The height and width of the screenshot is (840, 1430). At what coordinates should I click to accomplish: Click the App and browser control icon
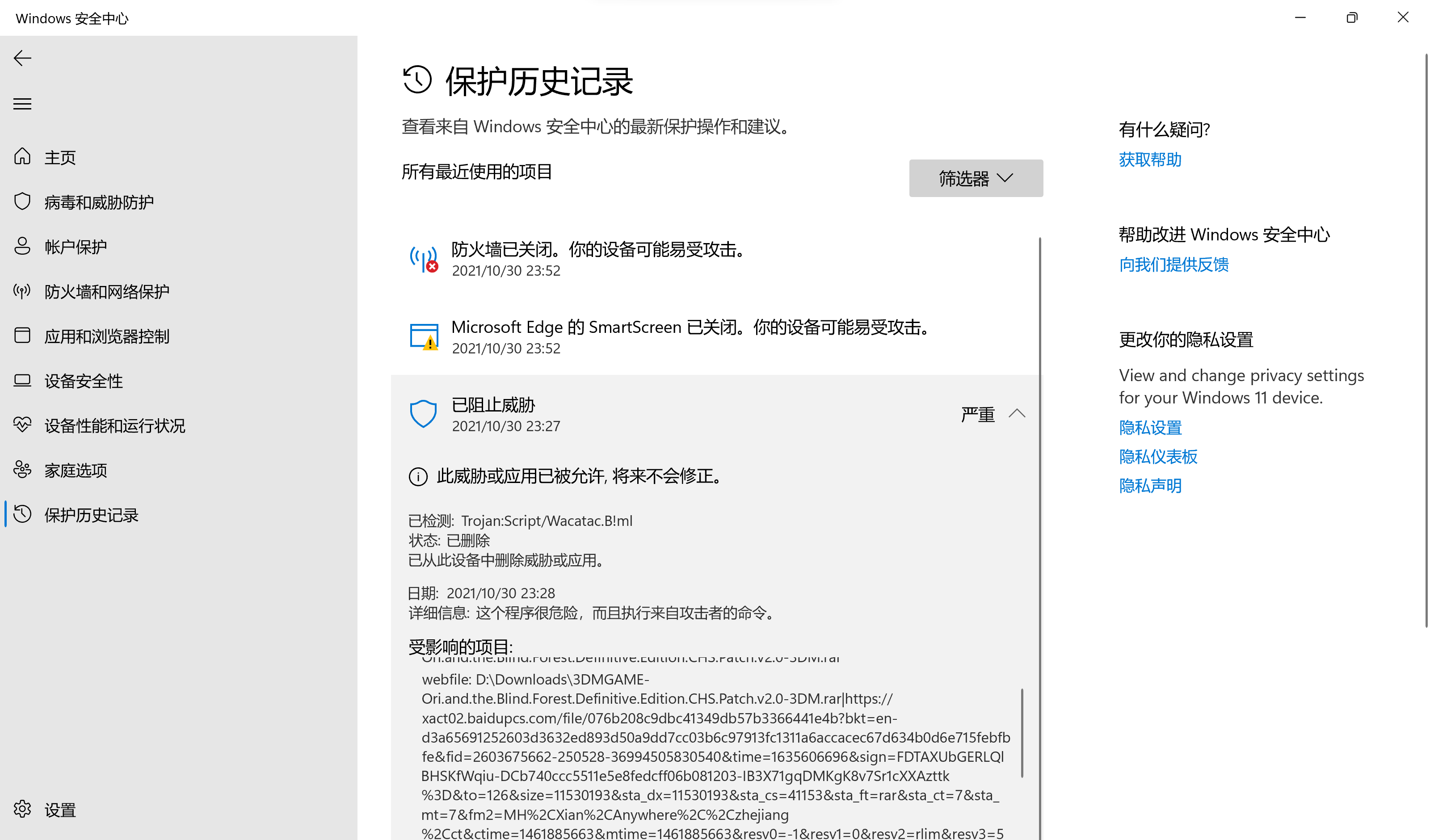[x=23, y=336]
